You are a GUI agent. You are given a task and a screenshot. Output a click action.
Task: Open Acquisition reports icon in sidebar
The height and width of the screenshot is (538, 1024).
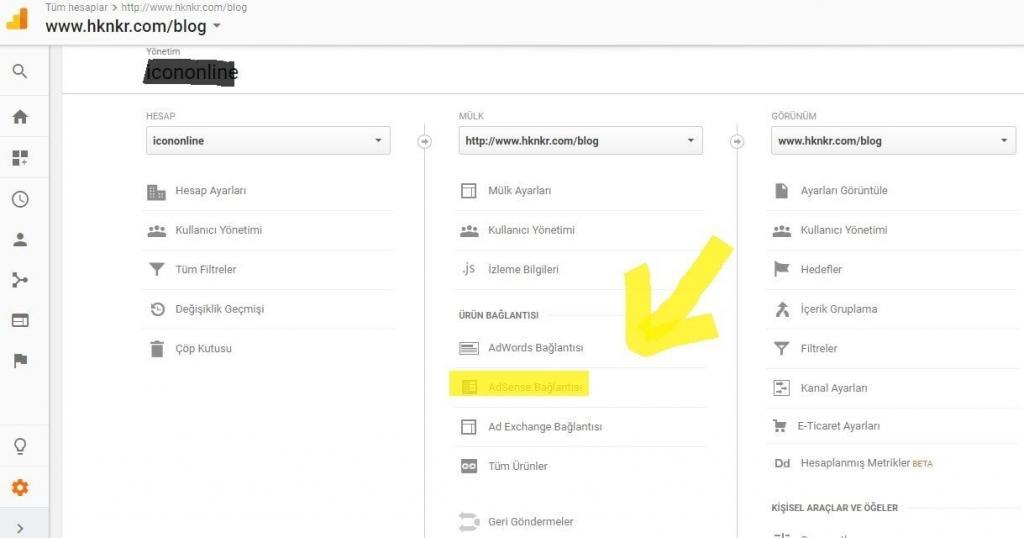[x=20, y=280]
